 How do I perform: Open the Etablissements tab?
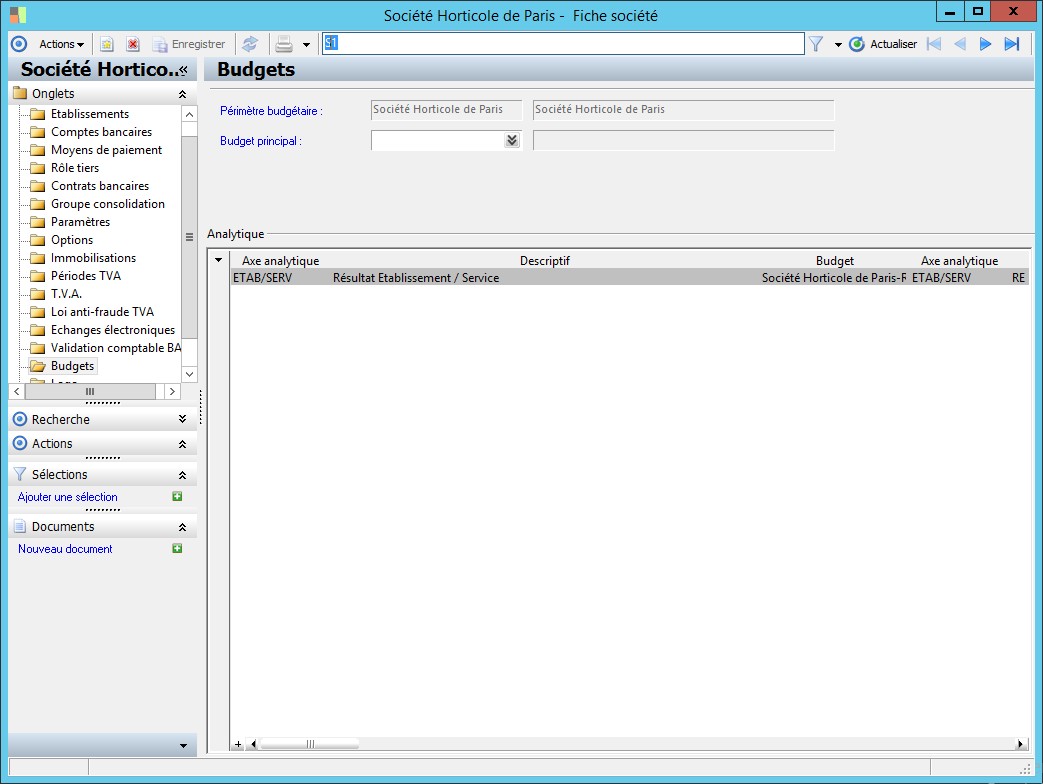(90, 114)
